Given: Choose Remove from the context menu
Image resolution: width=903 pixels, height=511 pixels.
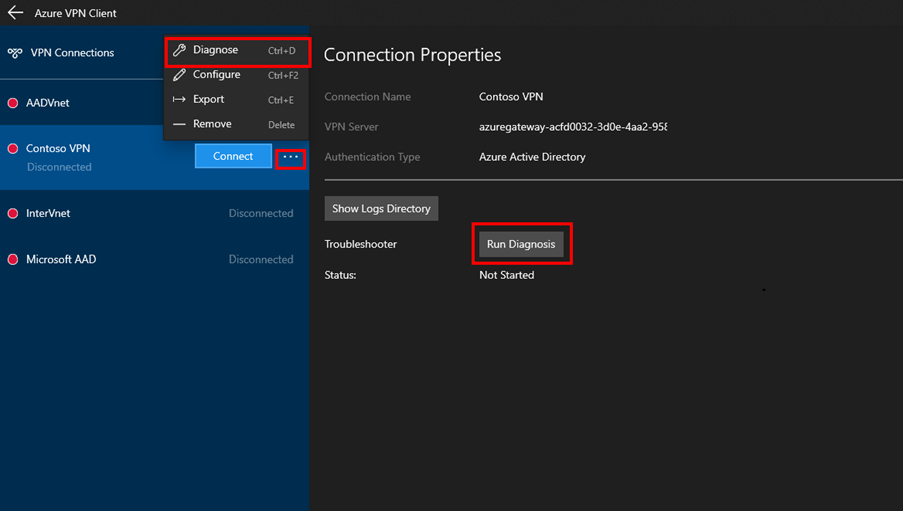Looking at the screenshot, I should [x=237, y=124].
